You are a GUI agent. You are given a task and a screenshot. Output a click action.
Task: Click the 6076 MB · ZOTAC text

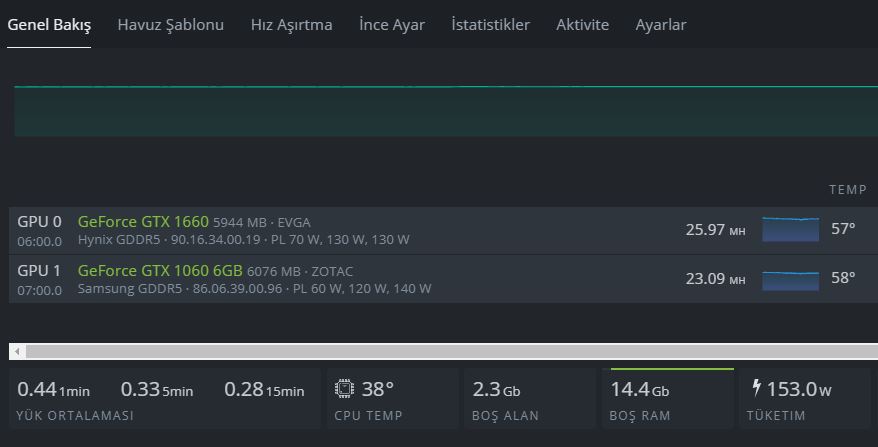300,272
